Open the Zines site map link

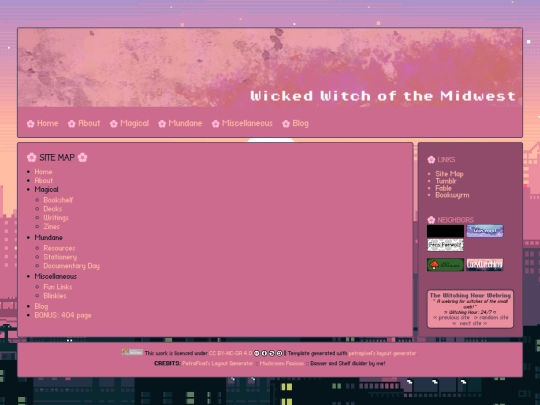[51, 227]
